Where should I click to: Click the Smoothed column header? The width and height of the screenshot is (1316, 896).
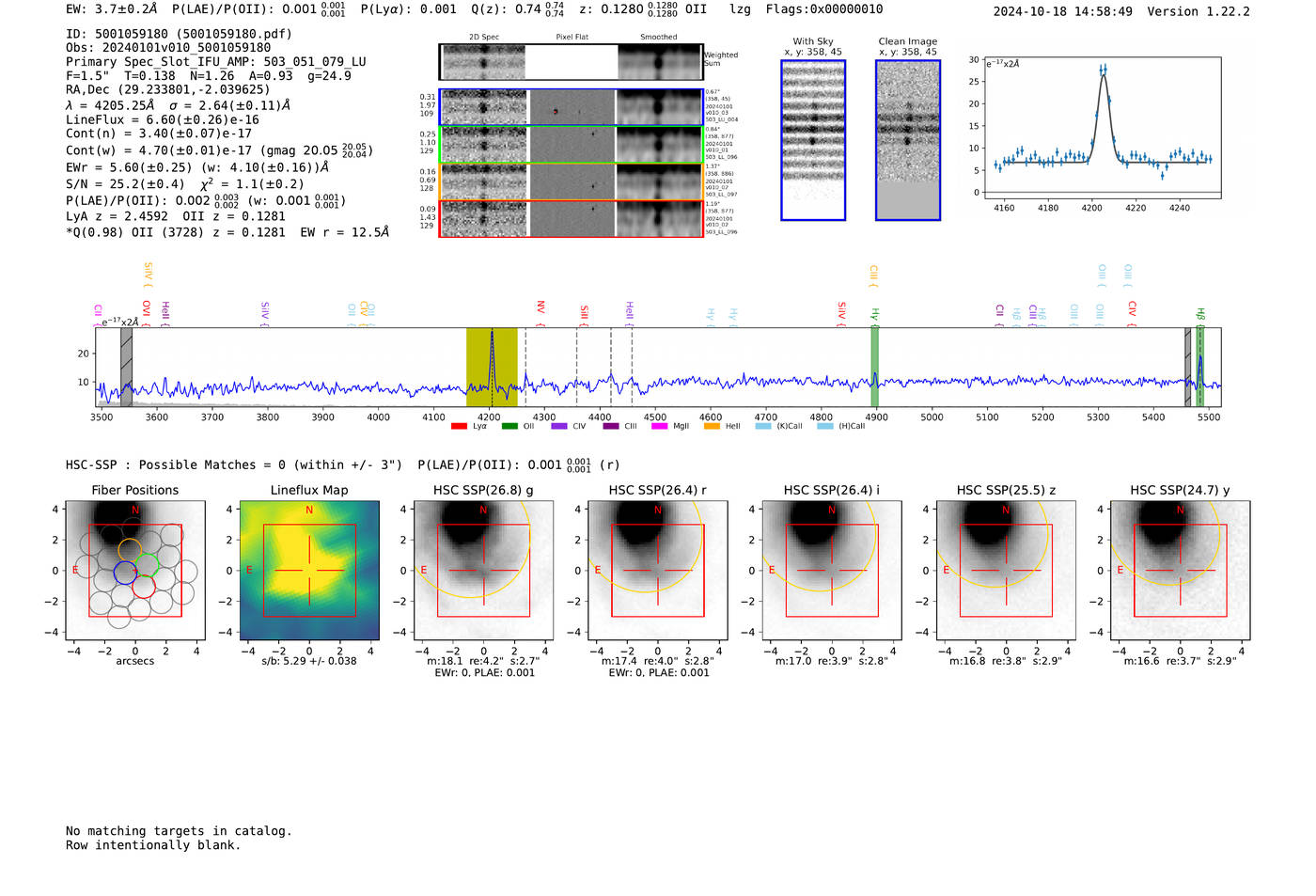pos(658,37)
